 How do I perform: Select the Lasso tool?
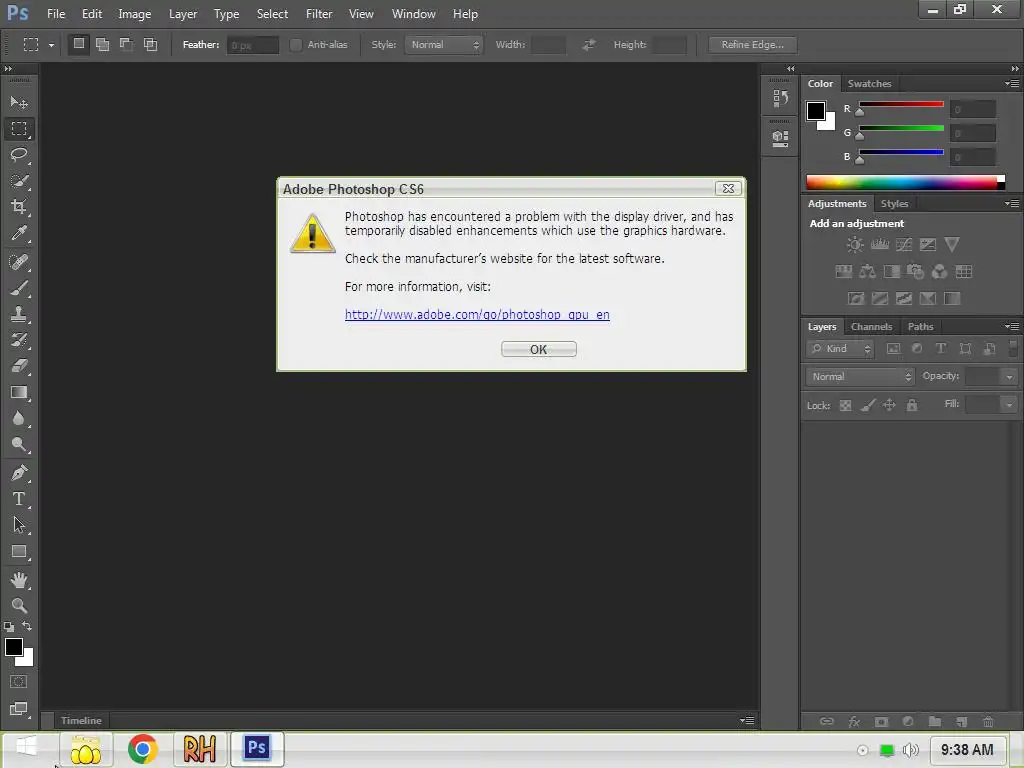point(19,155)
